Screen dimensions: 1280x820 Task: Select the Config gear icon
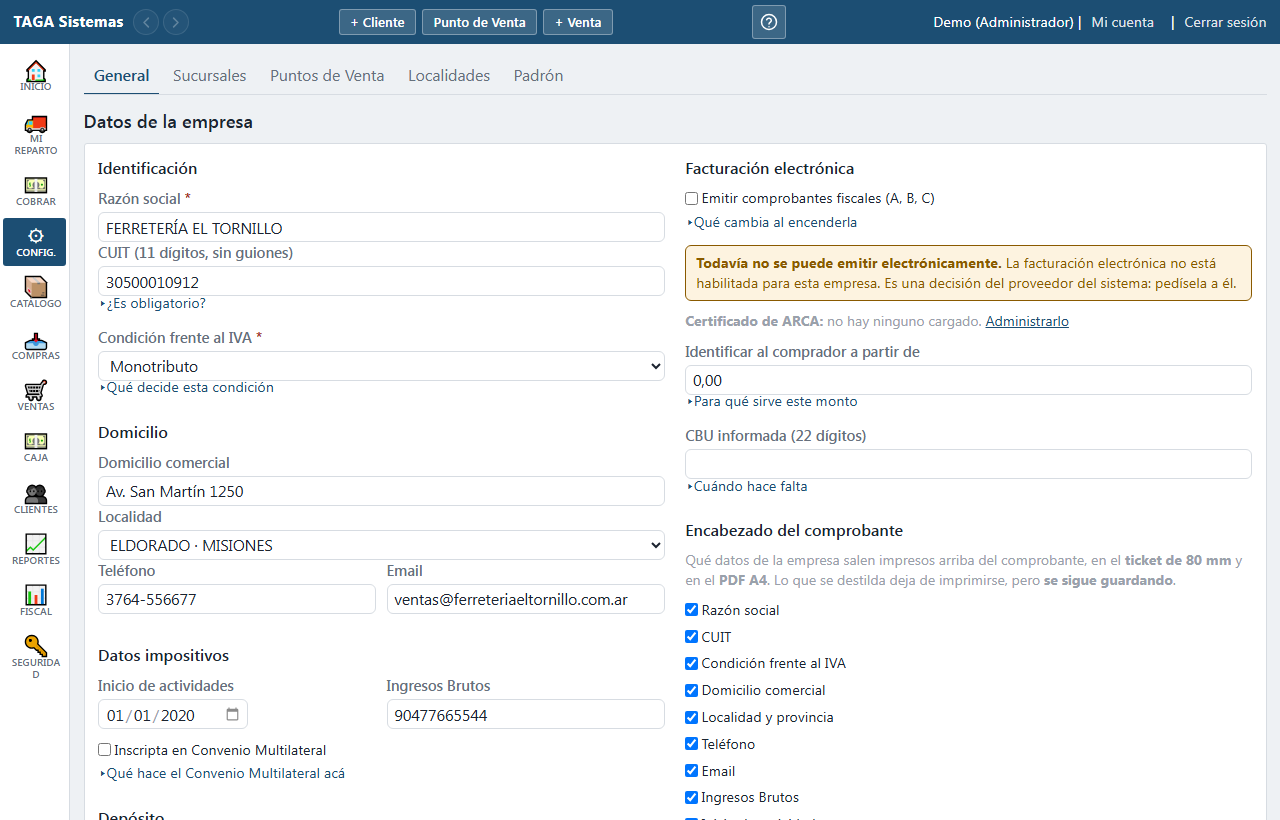(35, 242)
